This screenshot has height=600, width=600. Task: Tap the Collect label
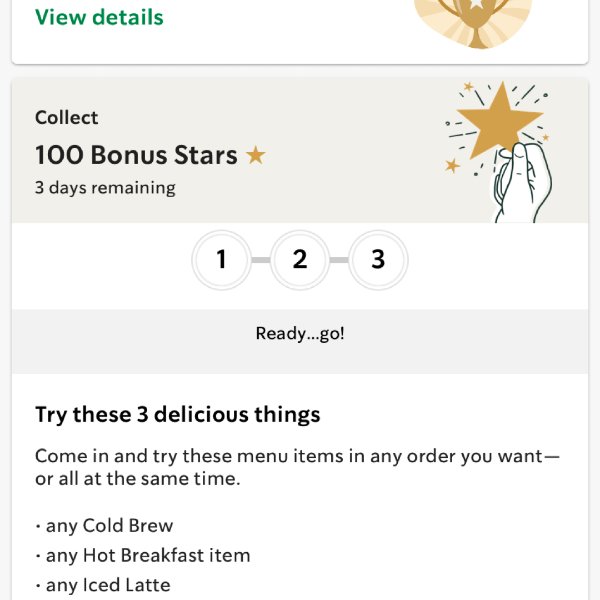pyautogui.click(x=67, y=117)
